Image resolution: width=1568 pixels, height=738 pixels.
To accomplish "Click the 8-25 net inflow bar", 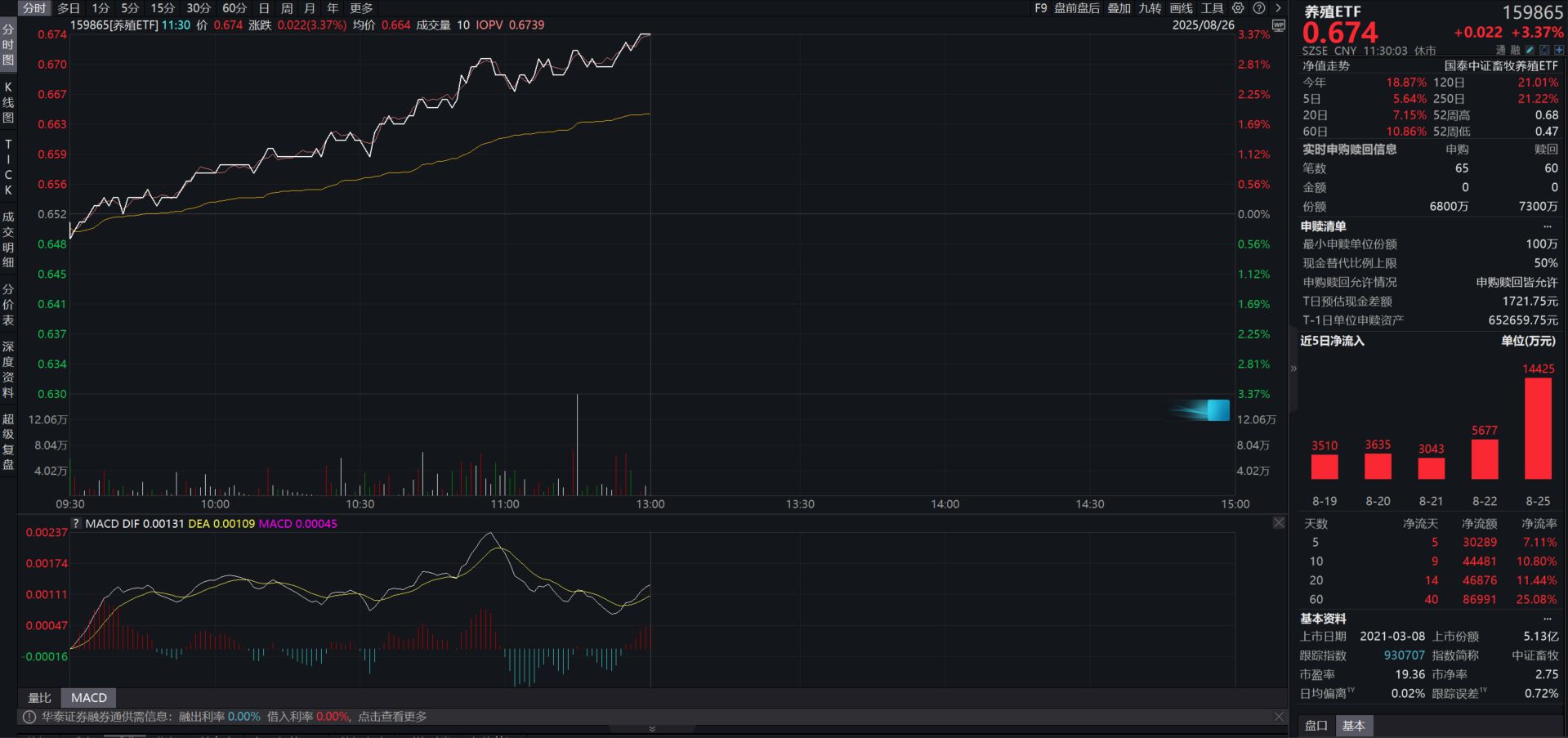I will pos(1538,428).
